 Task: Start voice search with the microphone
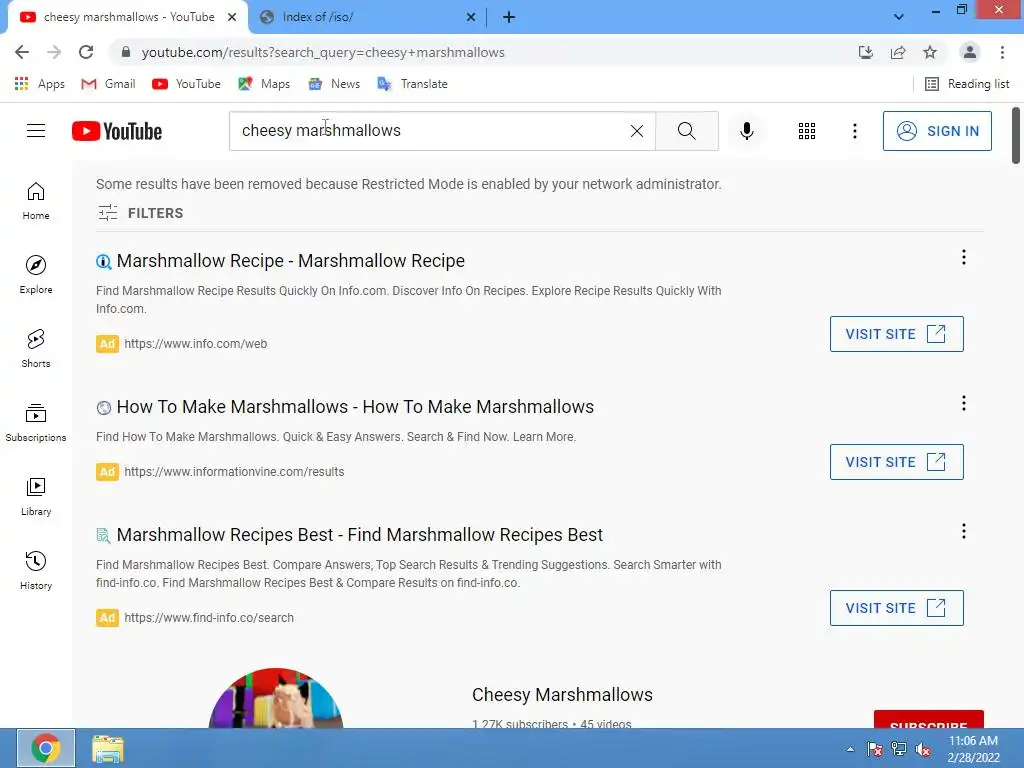coord(746,131)
